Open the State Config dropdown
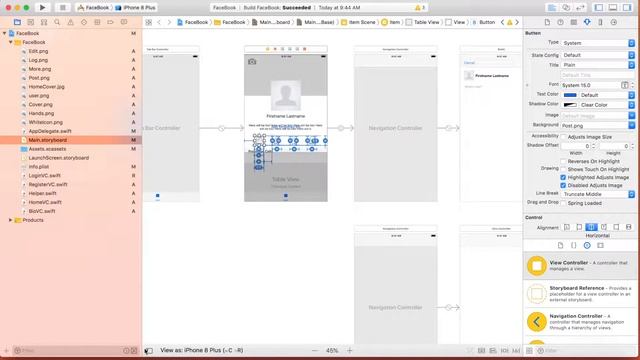 coord(598,55)
